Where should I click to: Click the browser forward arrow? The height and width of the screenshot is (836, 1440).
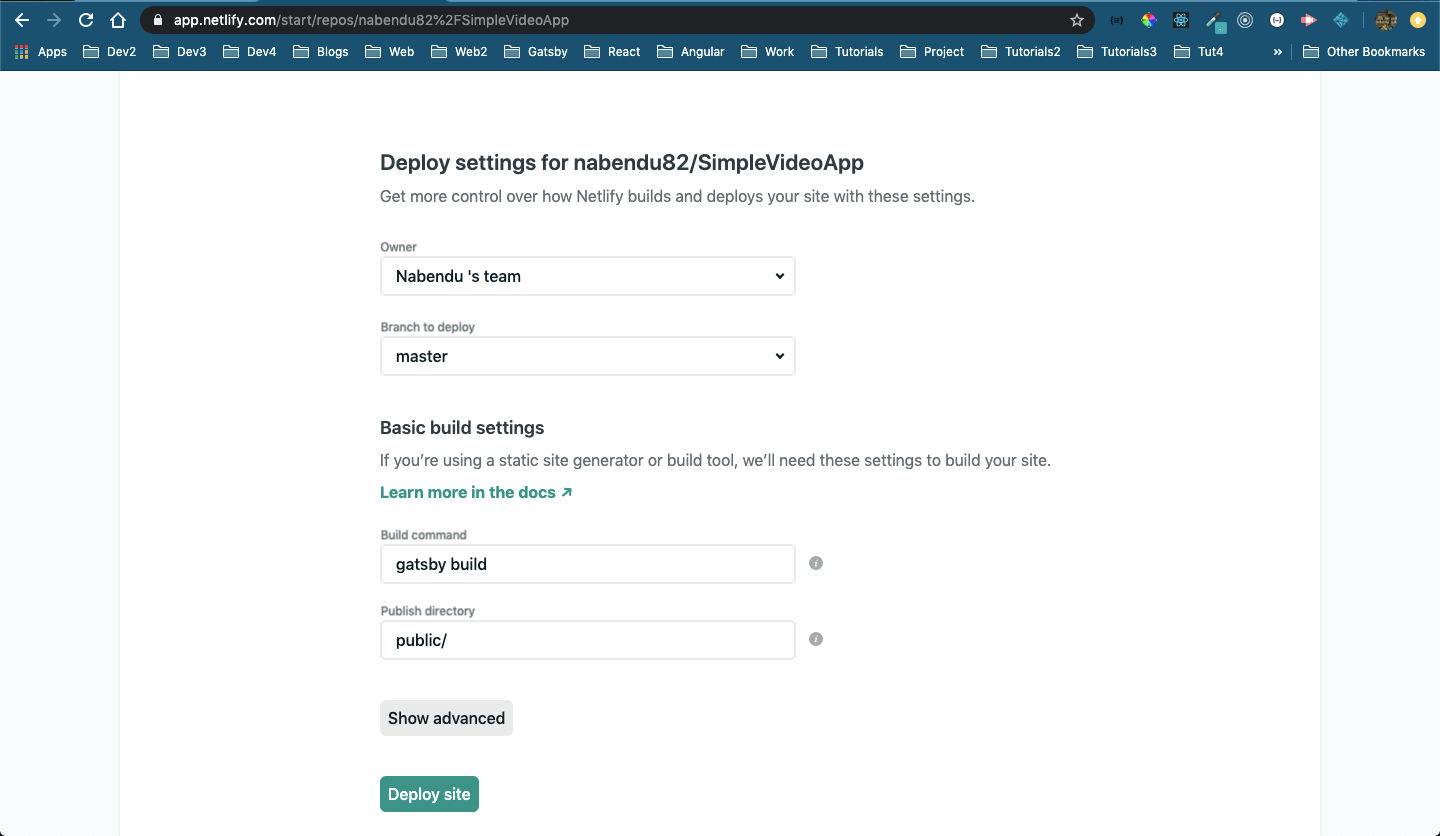coord(54,20)
